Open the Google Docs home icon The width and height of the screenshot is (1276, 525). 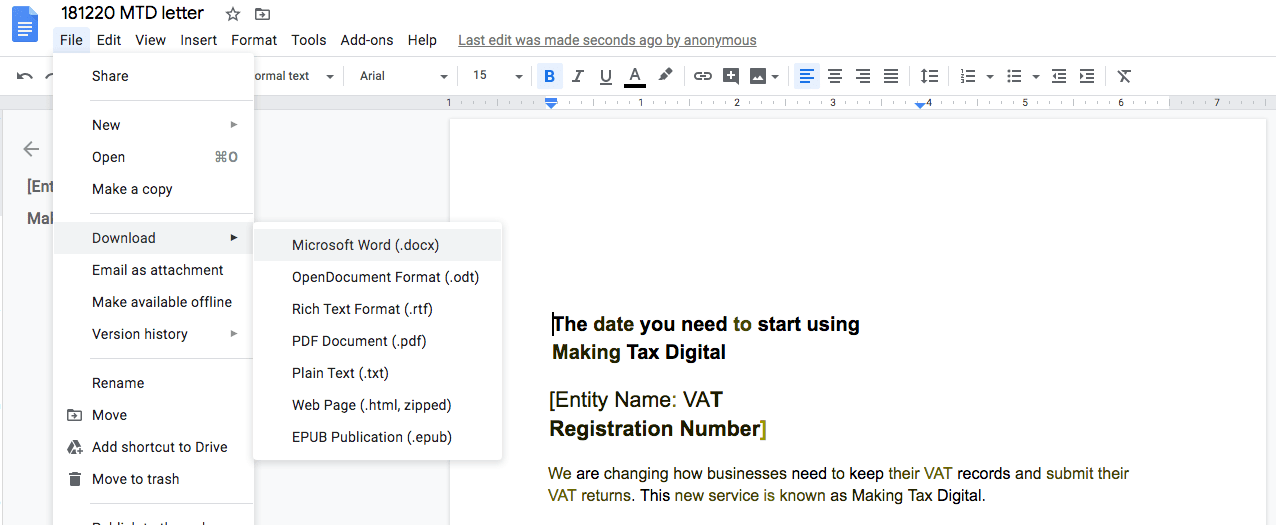25,24
